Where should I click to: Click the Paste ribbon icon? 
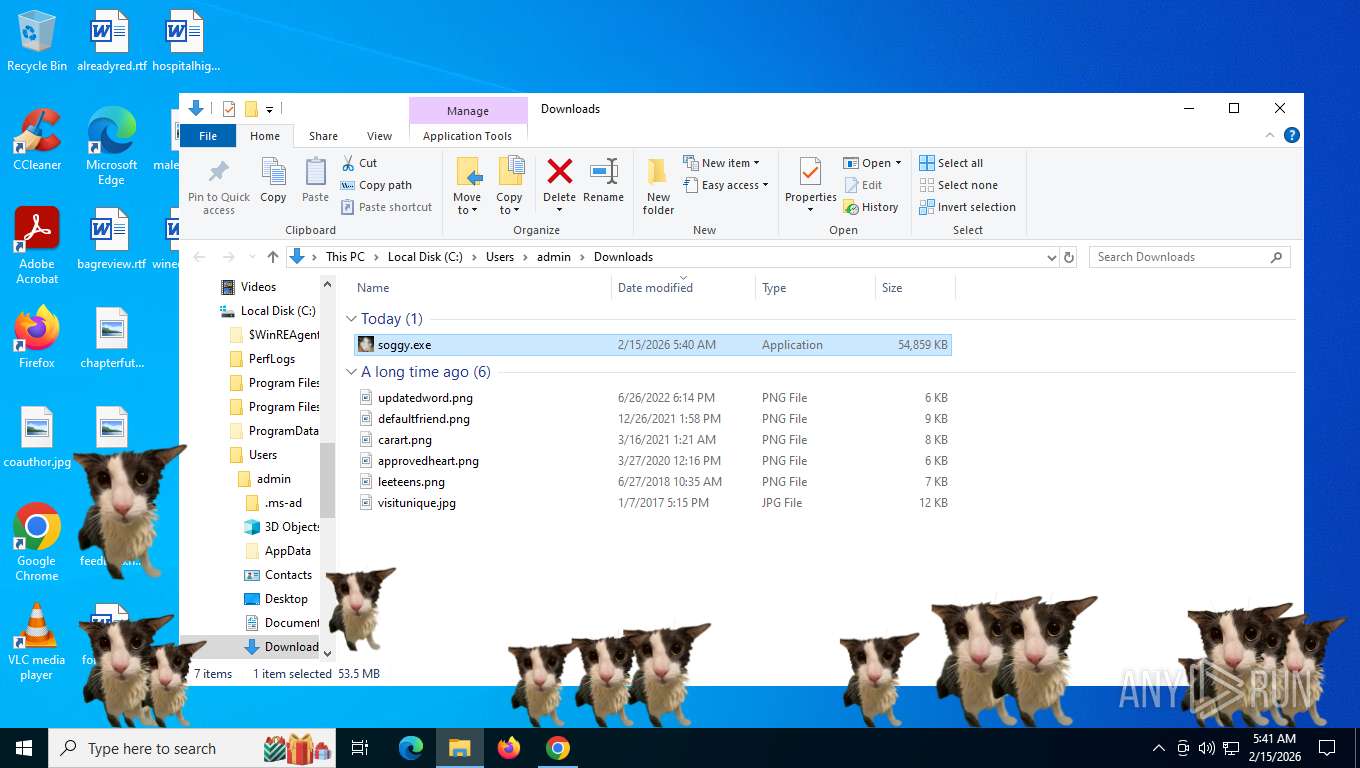[x=315, y=172]
